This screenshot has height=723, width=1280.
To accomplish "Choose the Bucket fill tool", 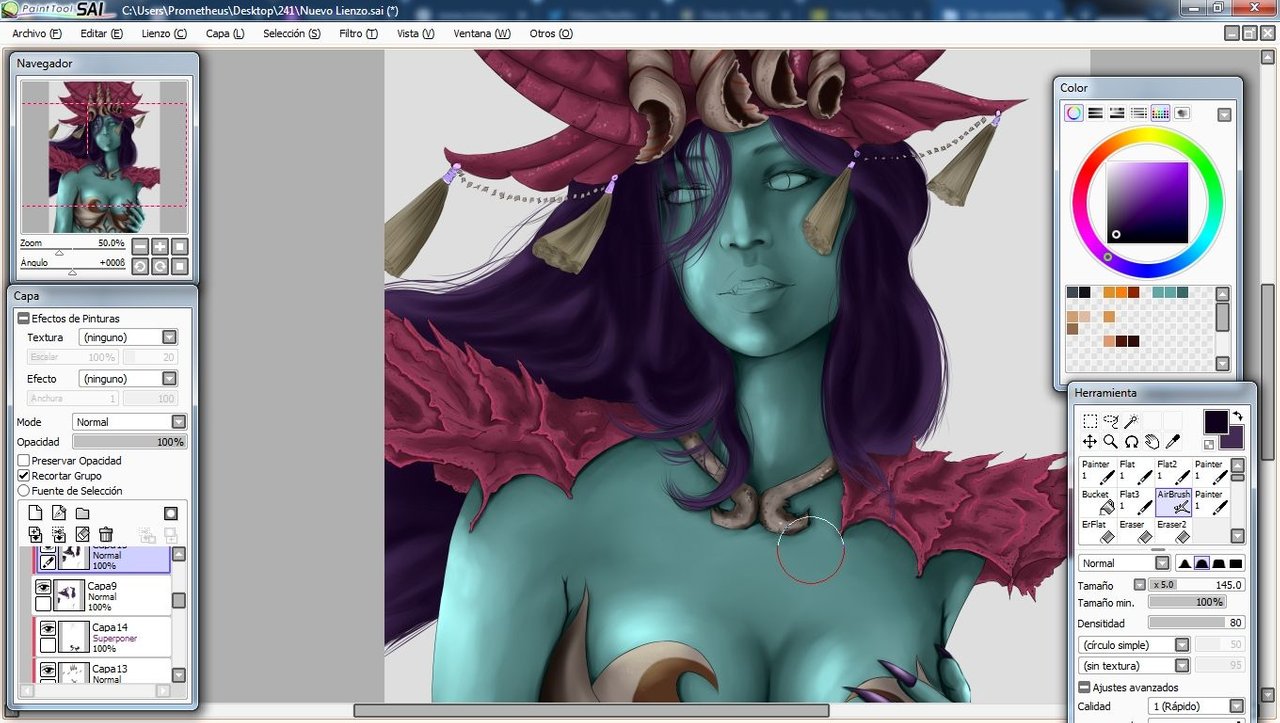I will pos(1097,502).
